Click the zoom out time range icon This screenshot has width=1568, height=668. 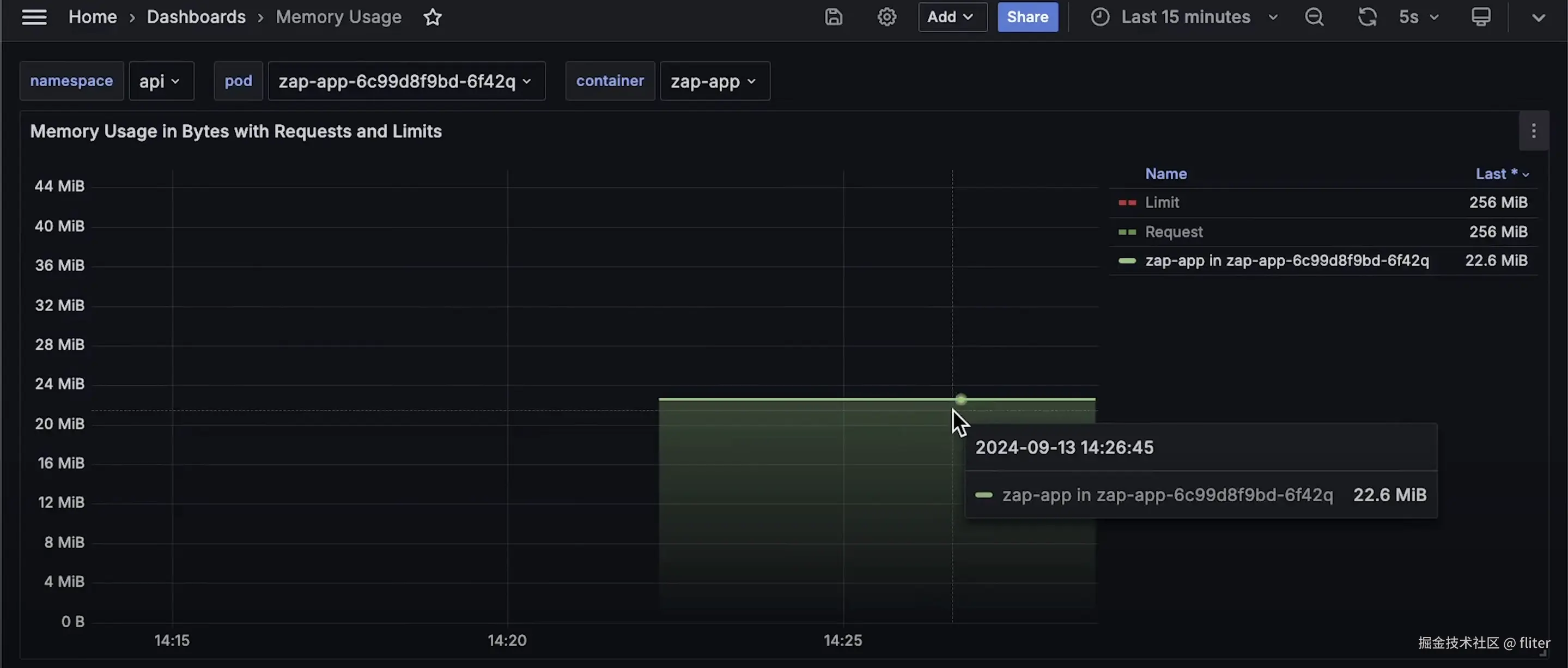point(1314,17)
